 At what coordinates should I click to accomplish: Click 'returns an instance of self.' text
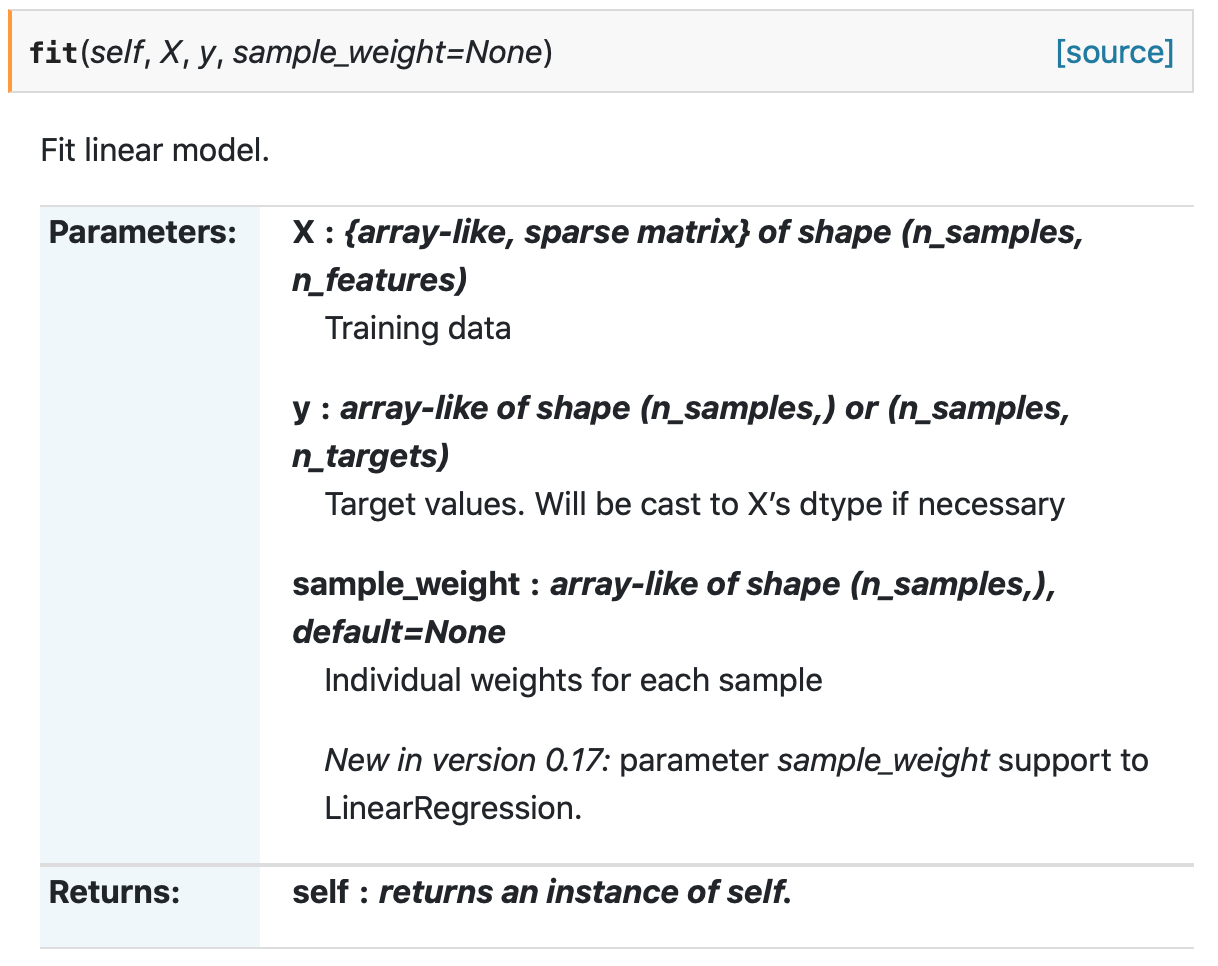pyautogui.click(x=585, y=892)
